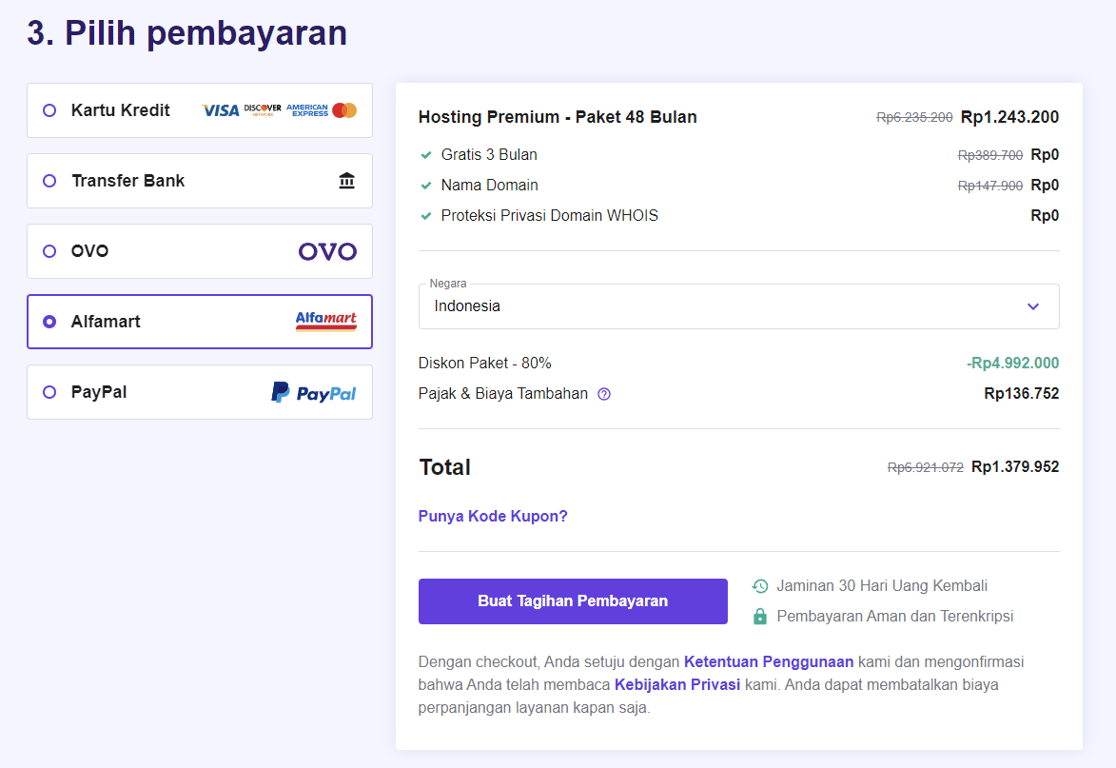1116x768 pixels.
Task: Click the Mastercard circles logo
Action: click(344, 109)
